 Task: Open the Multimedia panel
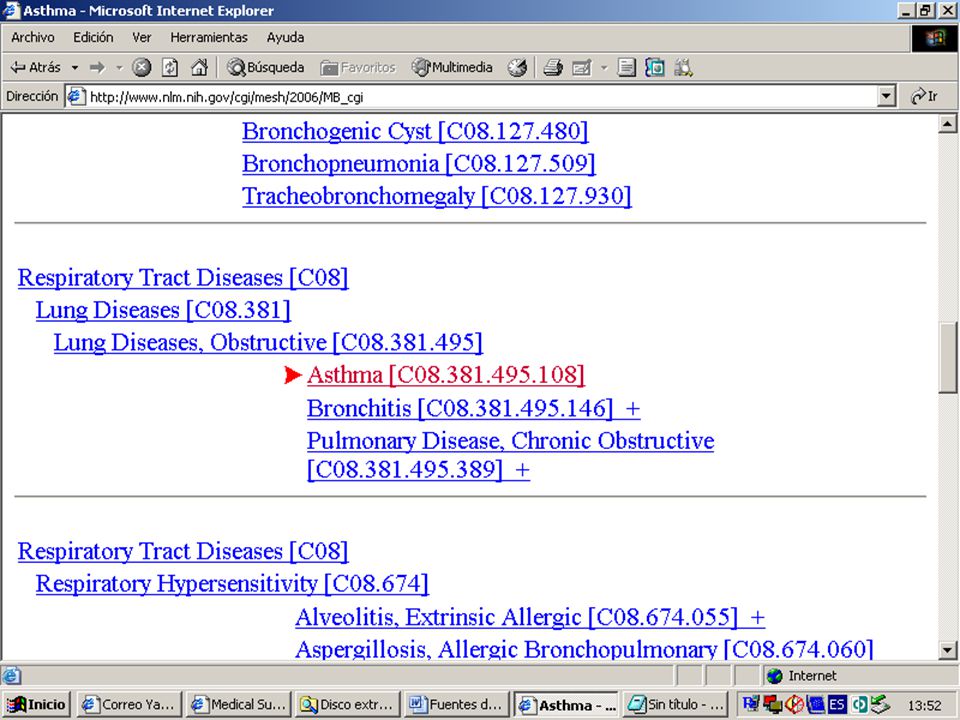tap(452, 67)
